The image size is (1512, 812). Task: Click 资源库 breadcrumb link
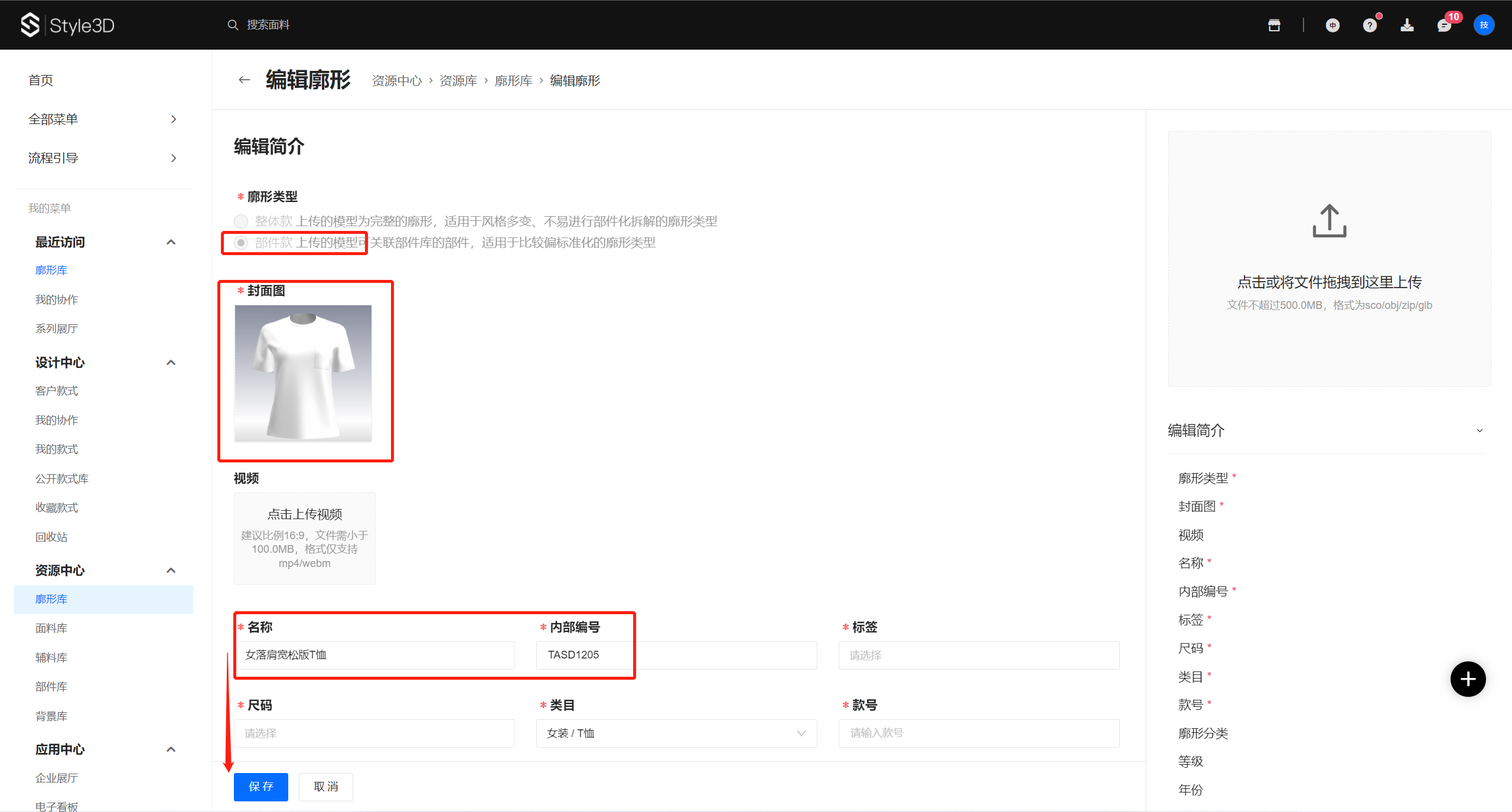pos(458,81)
